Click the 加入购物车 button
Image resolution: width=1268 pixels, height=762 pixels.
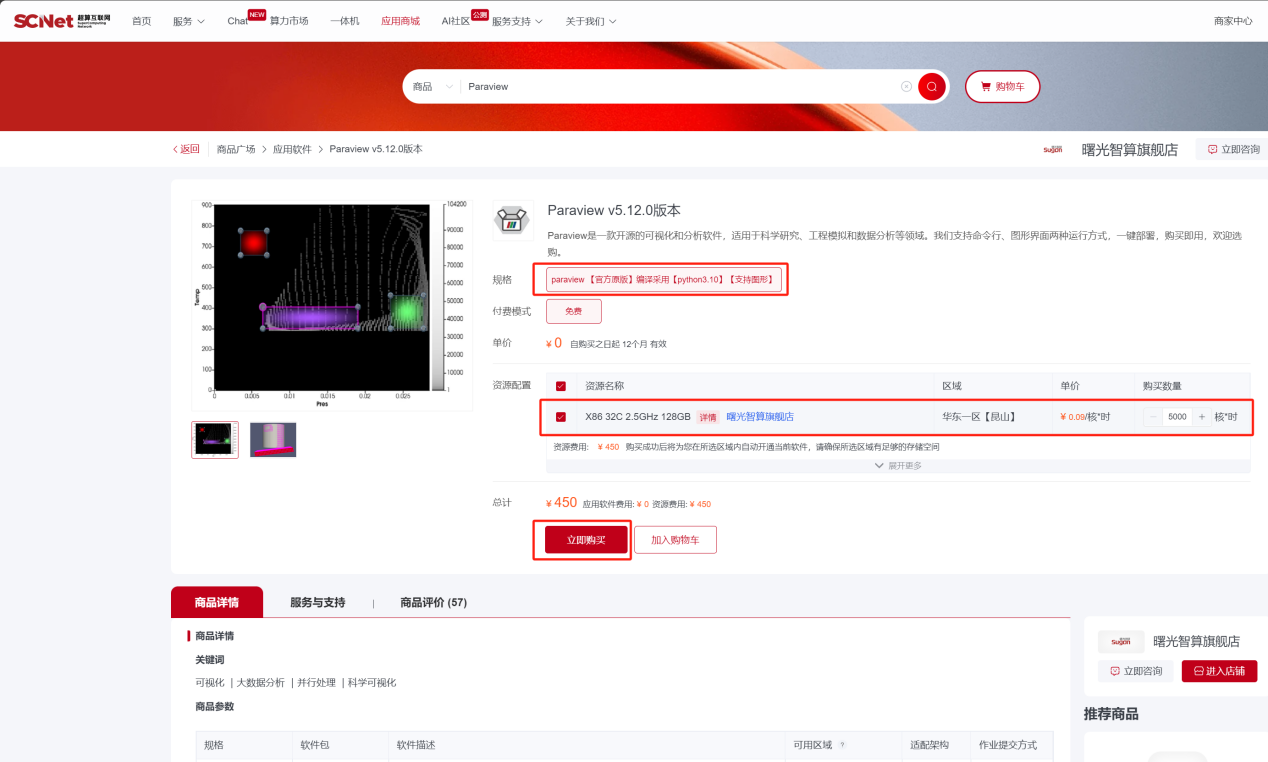click(x=675, y=540)
